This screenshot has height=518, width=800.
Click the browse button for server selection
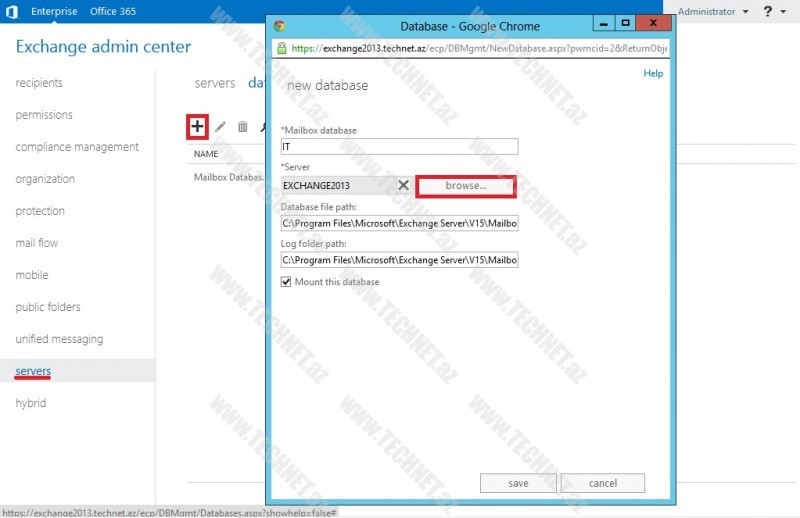click(466, 186)
